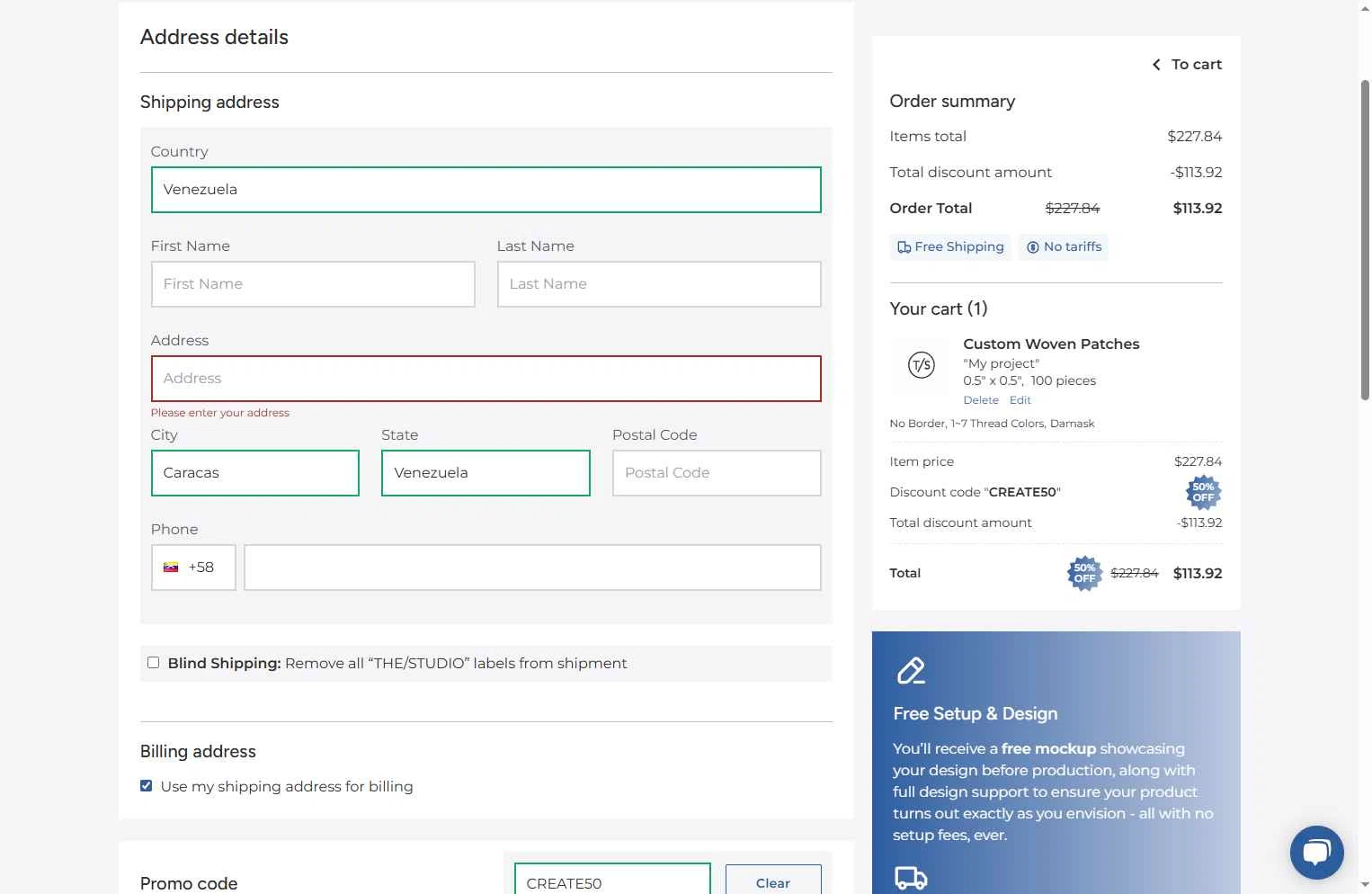Click the No Border, 1~7 Thread Colors text
Image resolution: width=1372 pixels, height=894 pixels.
tap(992, 424)
